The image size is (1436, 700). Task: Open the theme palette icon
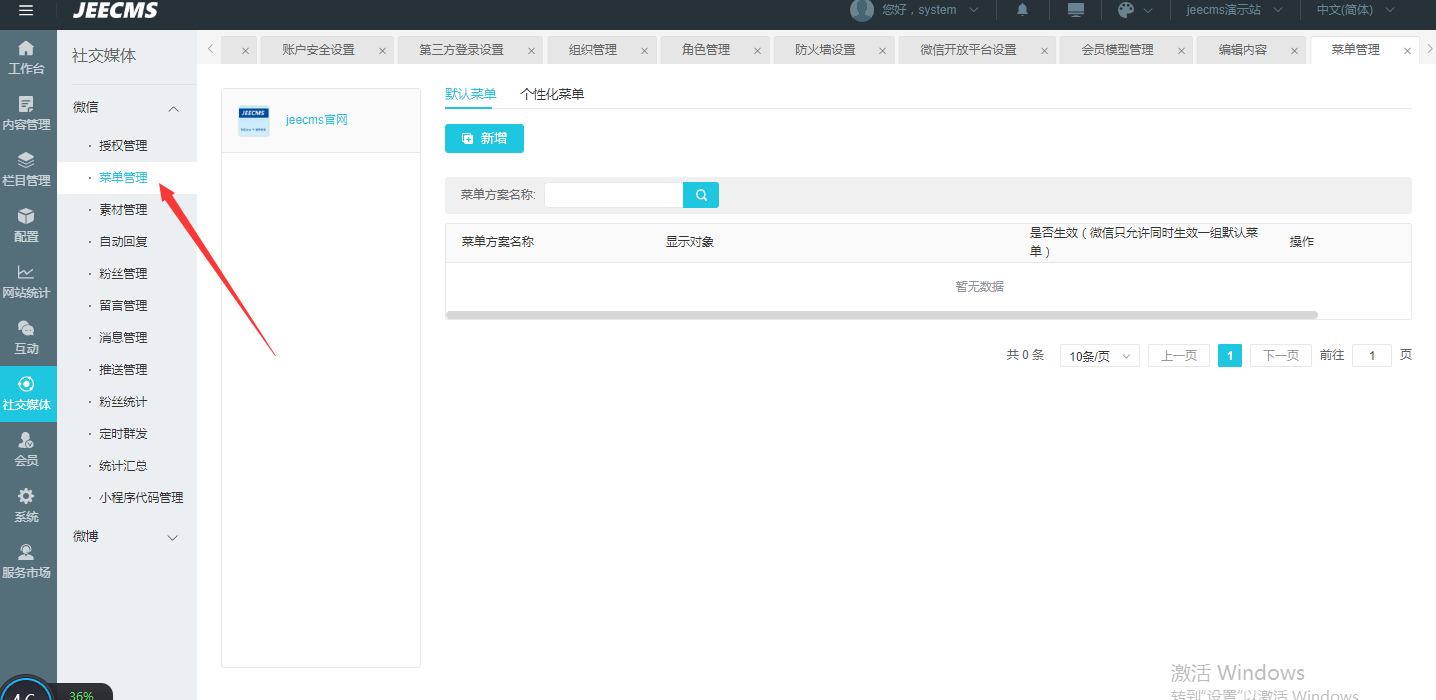[1126, 10]
